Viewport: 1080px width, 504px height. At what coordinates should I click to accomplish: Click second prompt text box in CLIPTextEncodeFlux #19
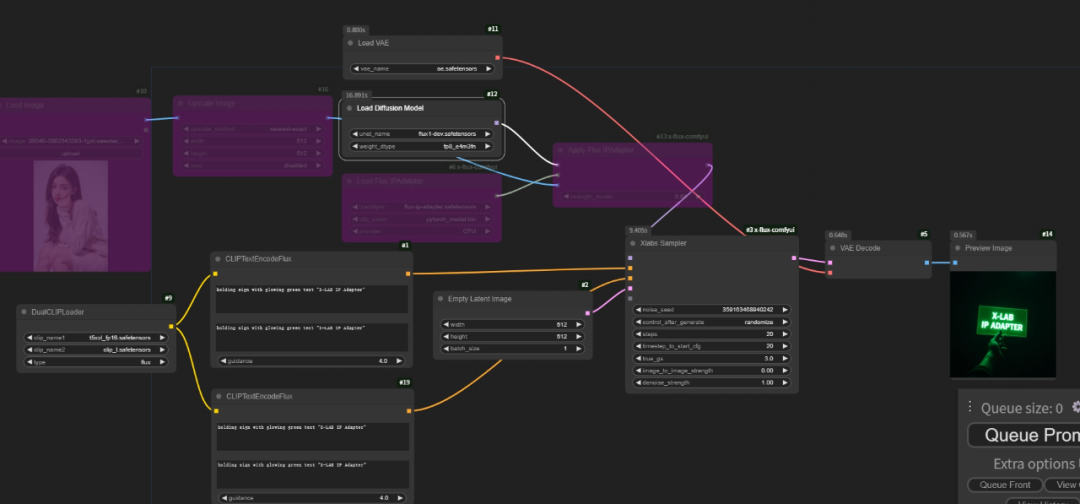[313, 474]
